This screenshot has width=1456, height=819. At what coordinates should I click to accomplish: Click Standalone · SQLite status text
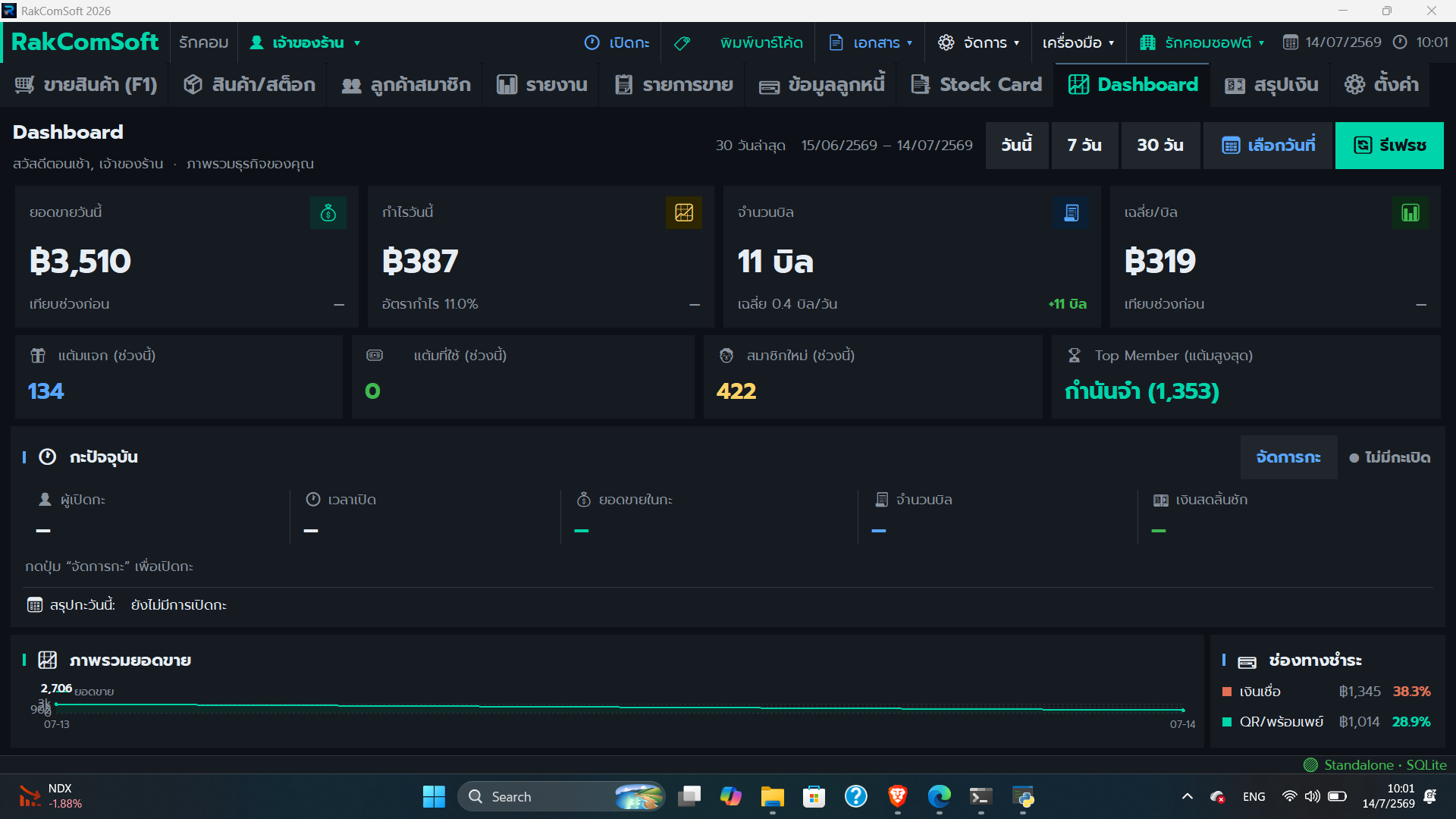pyautogui.click(x=1385, y=765)
